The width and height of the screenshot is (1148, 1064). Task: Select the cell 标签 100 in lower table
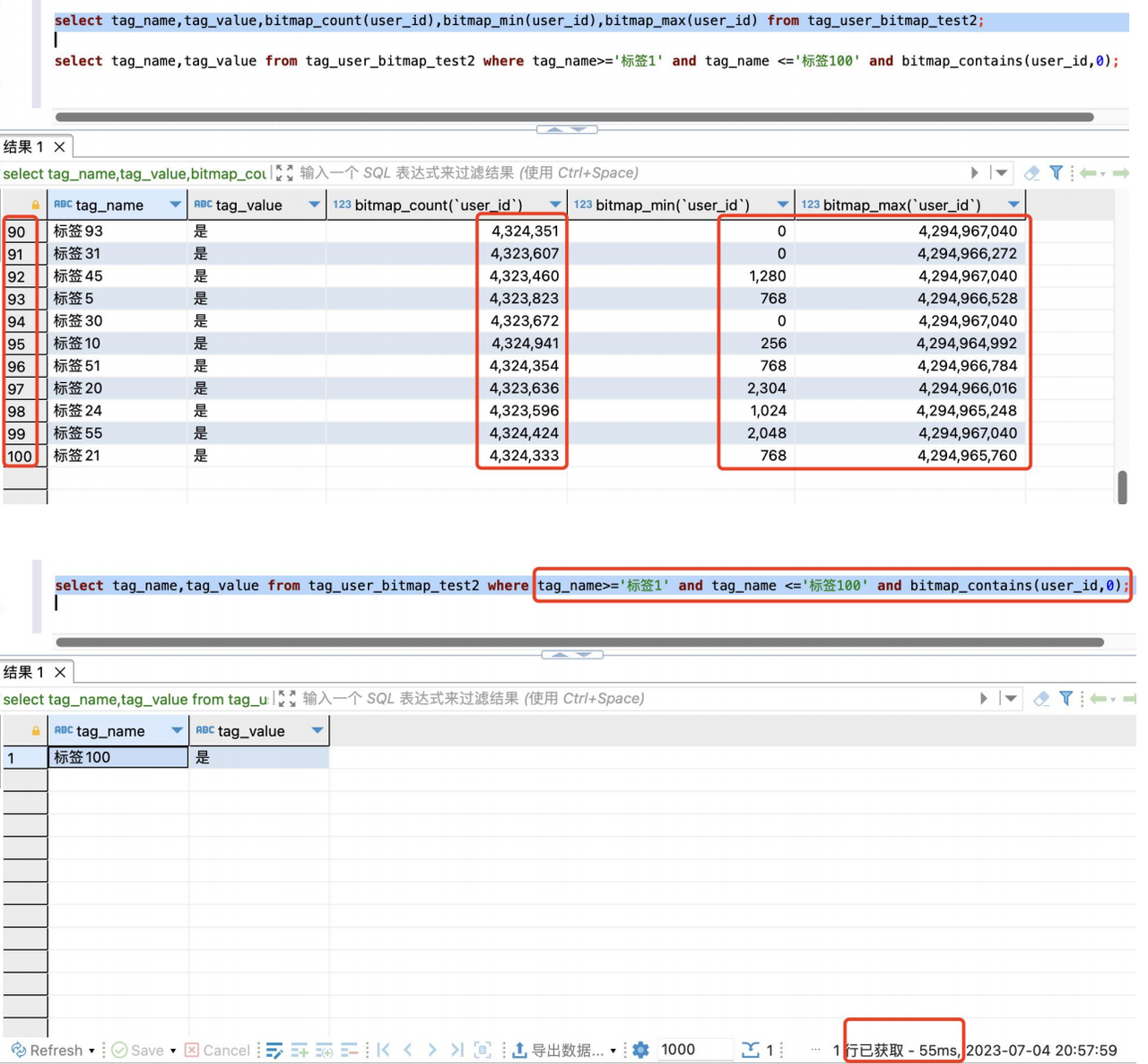point(117,757)
